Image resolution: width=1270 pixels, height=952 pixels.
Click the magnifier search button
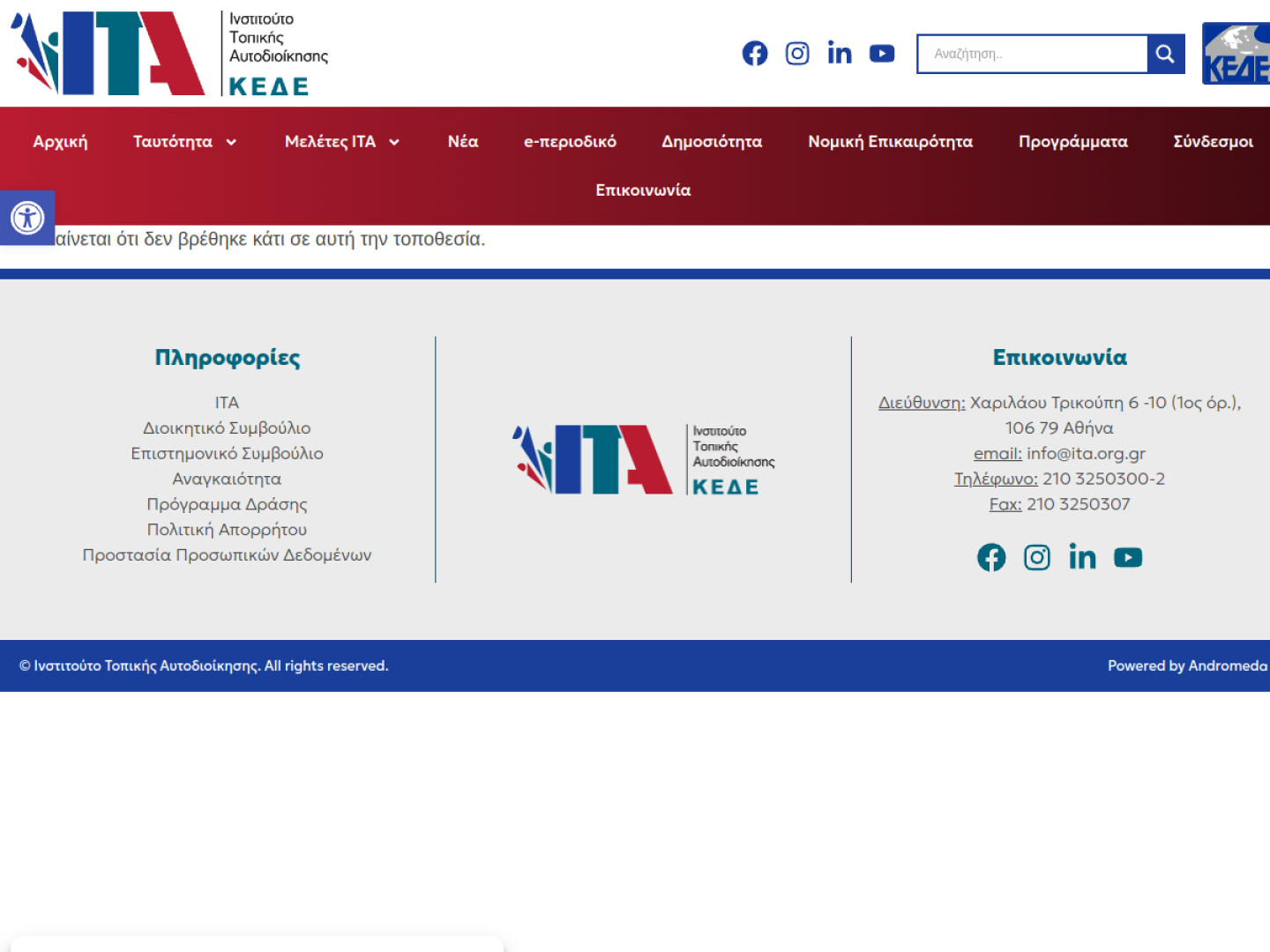click(x=1165, y=54)
